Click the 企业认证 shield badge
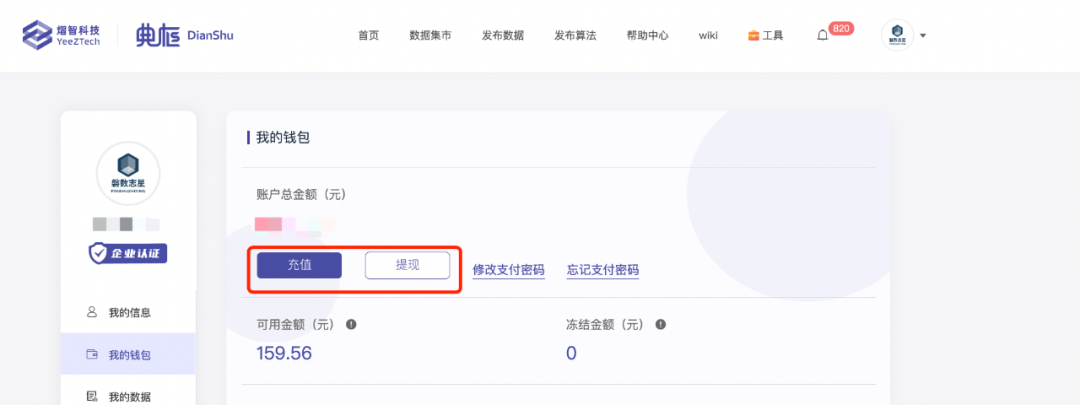The image size is (1080, 405). point(127,254)
